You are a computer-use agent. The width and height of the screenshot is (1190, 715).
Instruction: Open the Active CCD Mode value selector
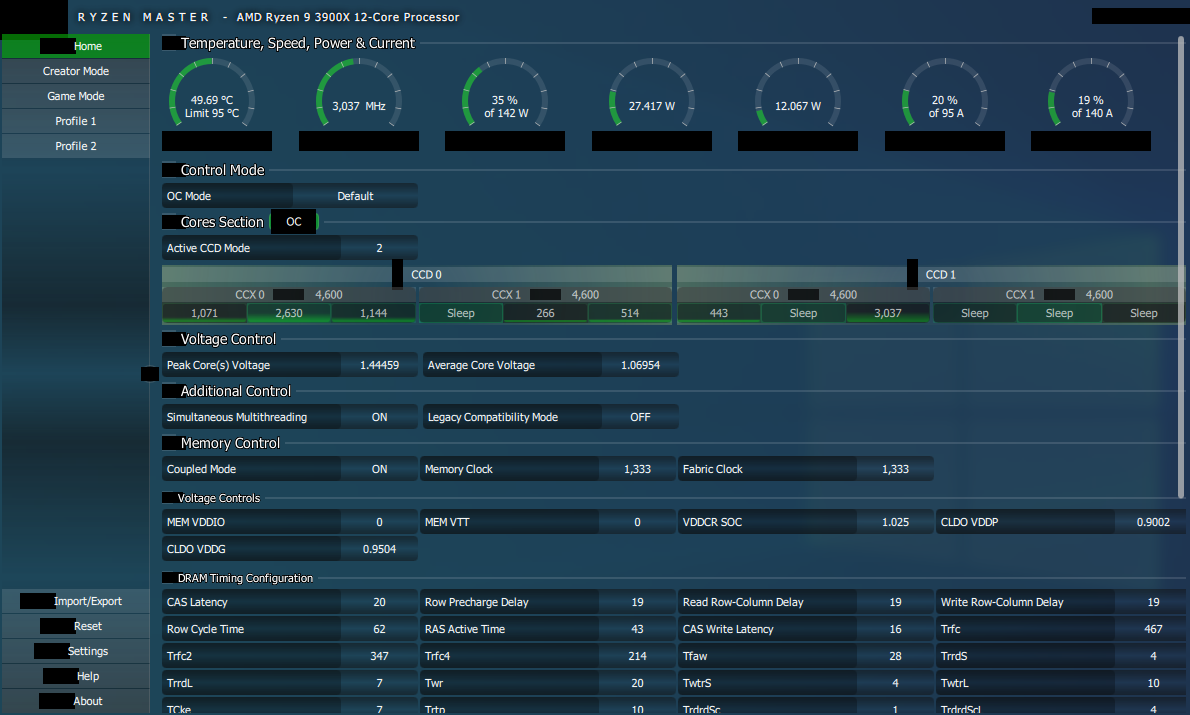pos(379,248)
